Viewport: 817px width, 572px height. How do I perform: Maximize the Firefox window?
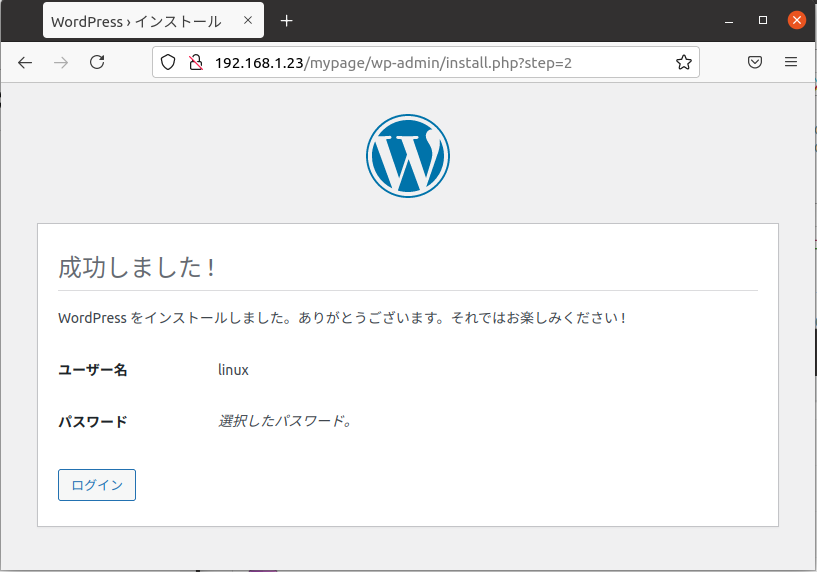pyautogui.click(x=763, y=20)
